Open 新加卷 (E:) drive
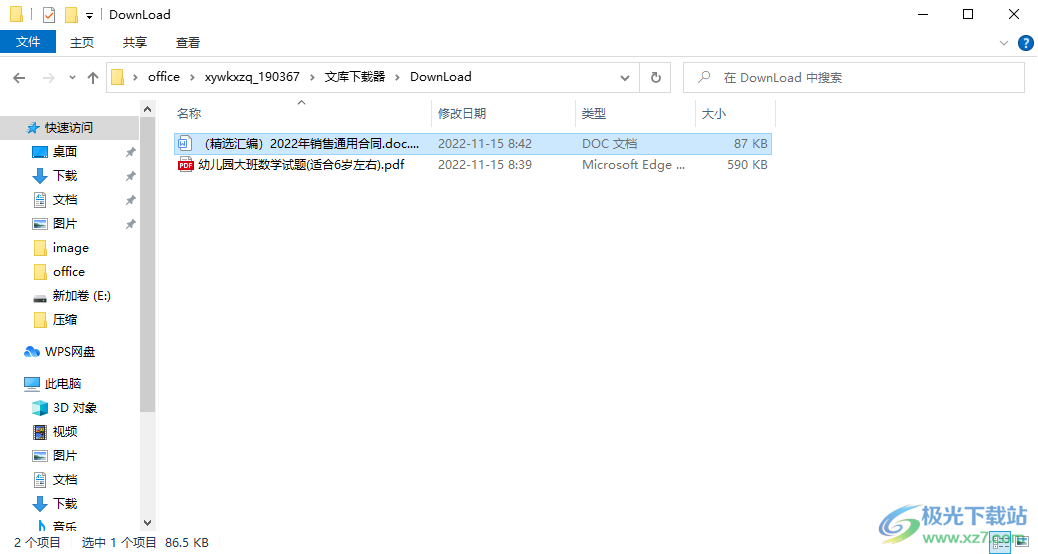 click(x=81, y=296)
